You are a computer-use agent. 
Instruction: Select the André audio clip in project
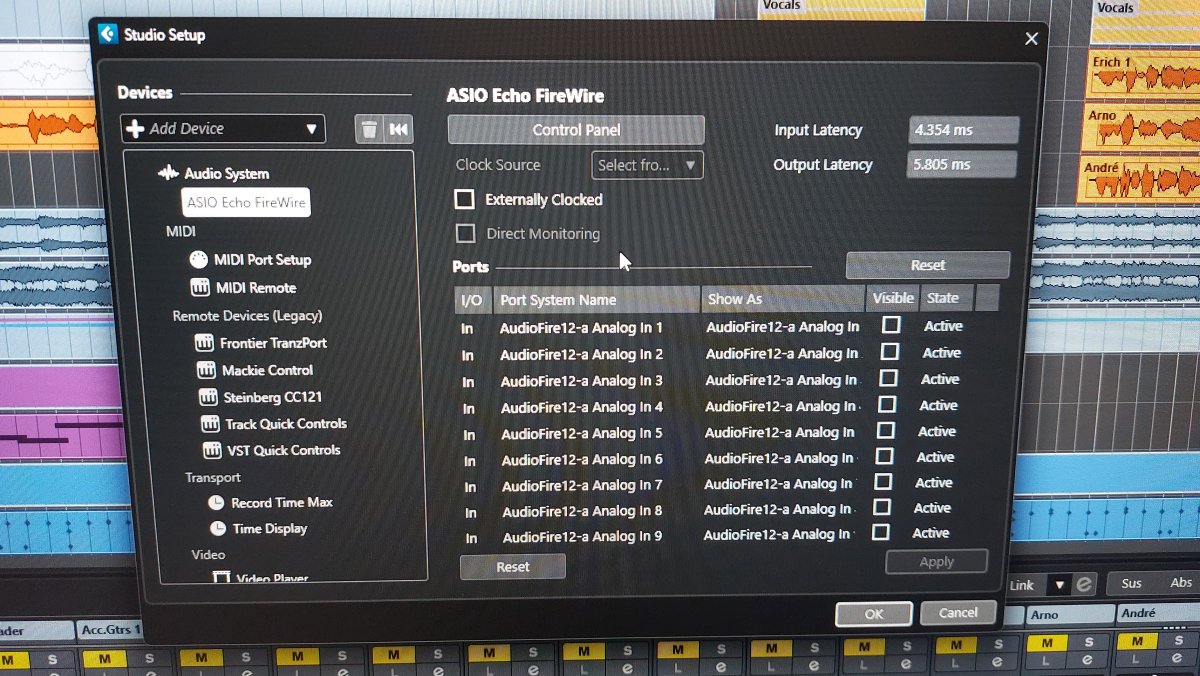tap(1141, 179)
